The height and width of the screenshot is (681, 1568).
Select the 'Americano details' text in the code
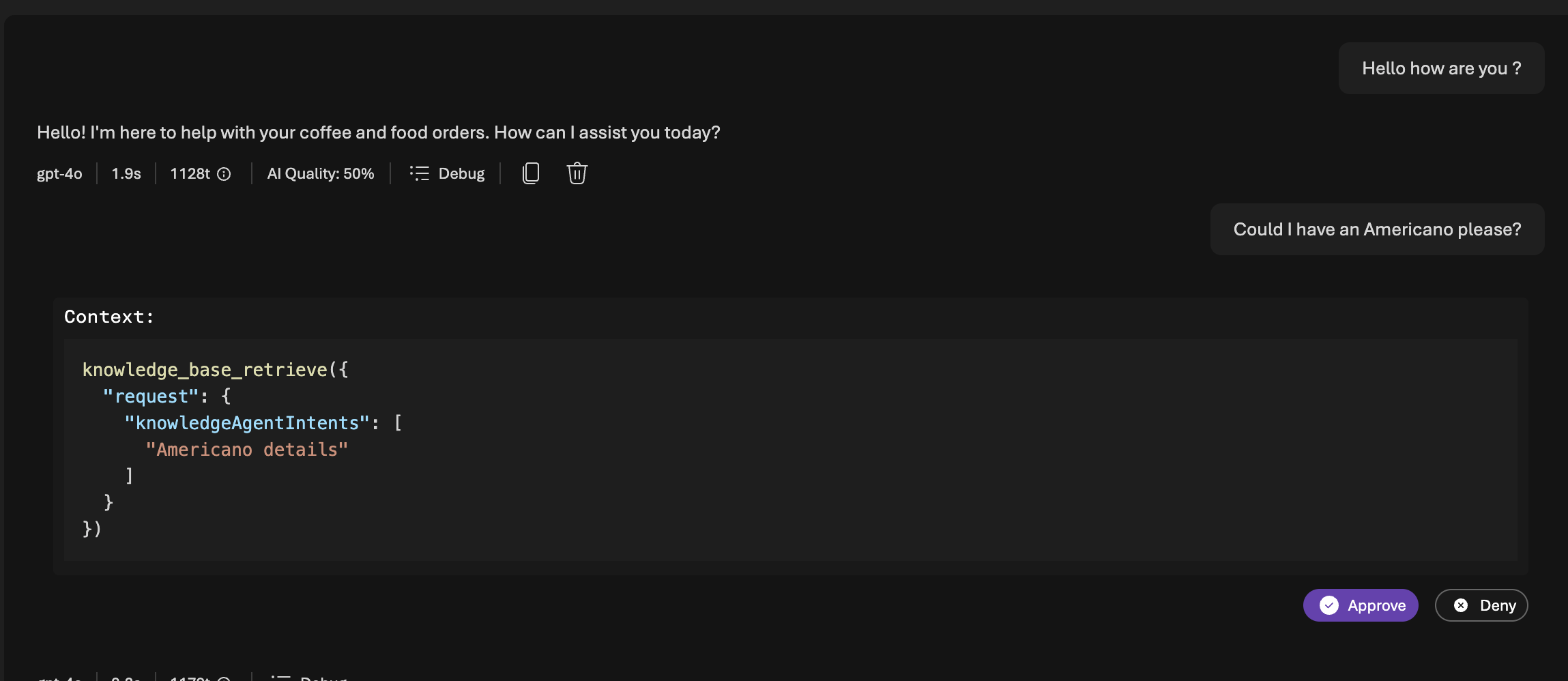tap(248, 449)
